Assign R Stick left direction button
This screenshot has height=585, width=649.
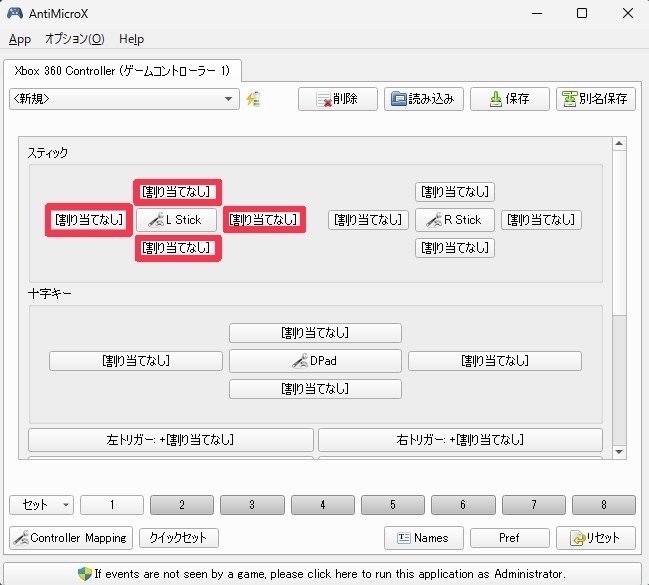click(x=368, y=220)
